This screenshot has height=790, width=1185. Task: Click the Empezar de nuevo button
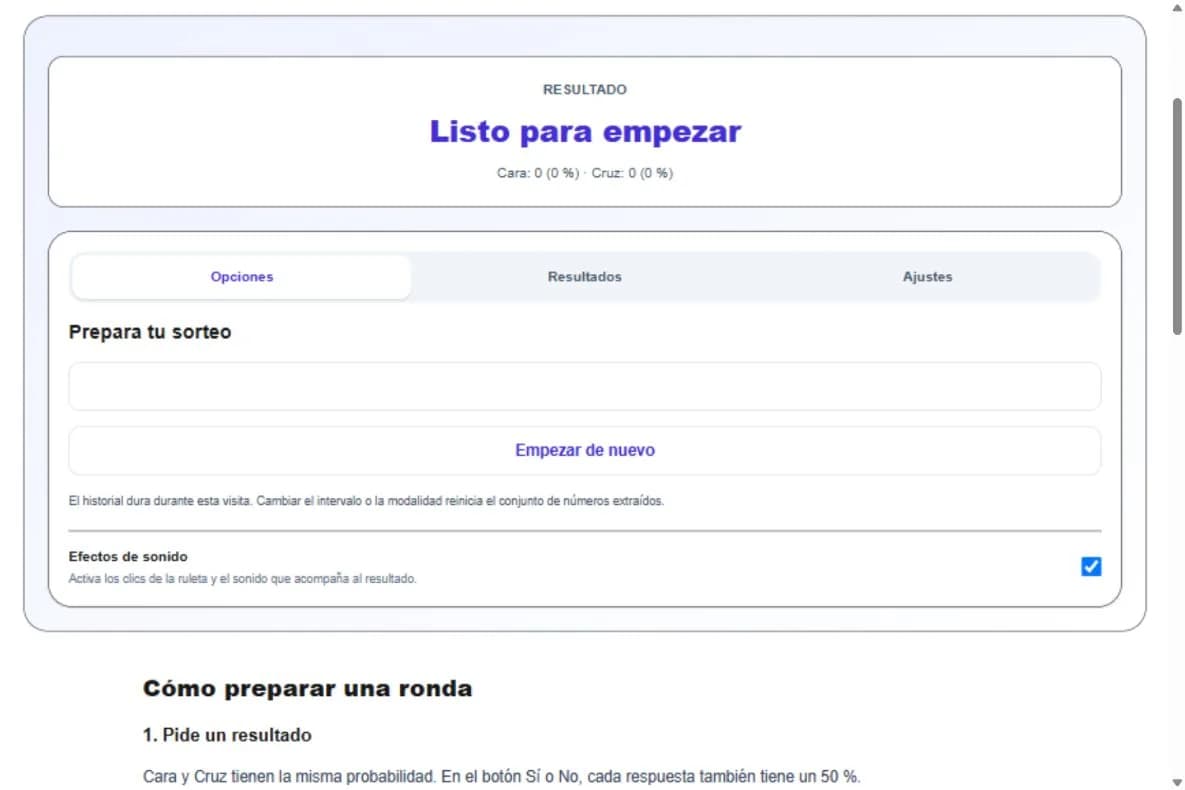point(584,451)
